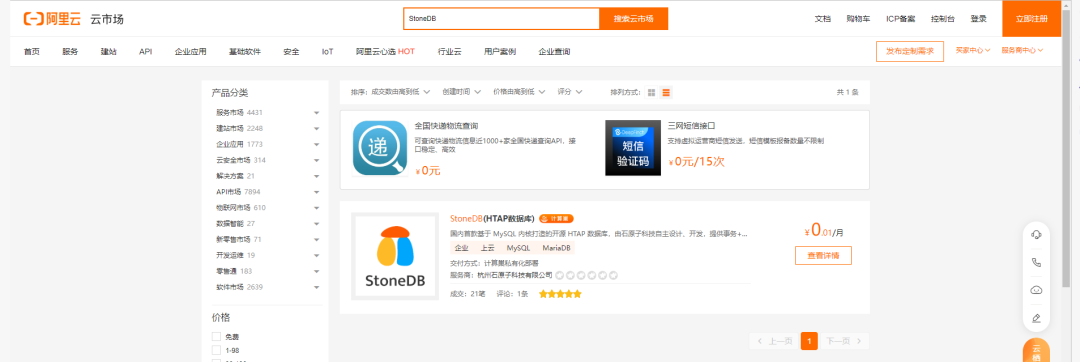1080x362 pixels.
Task: Tick the 免费 price checkbox
Action: coord(216,337)
